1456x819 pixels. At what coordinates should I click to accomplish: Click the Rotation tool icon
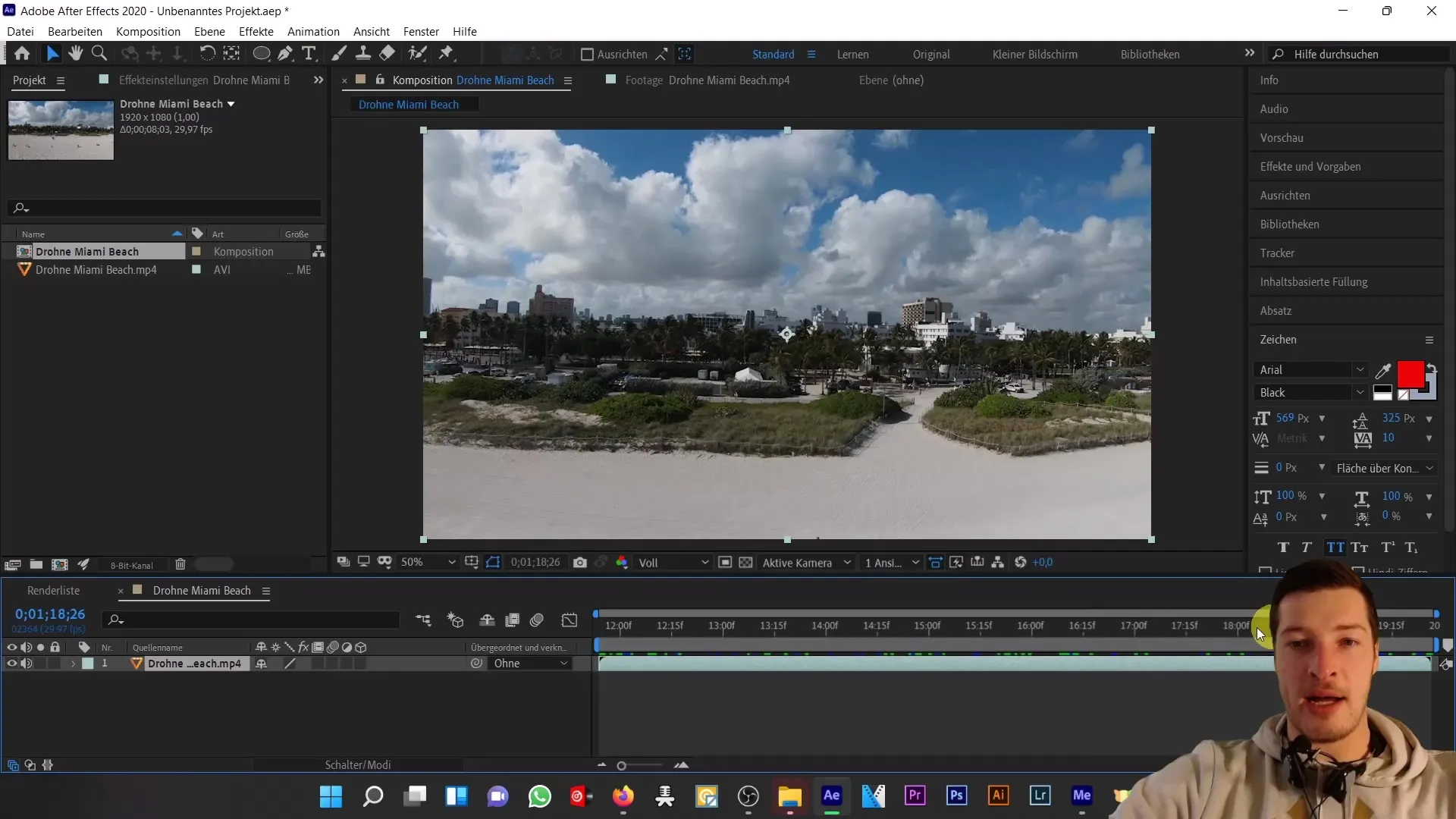coord(204,53)
